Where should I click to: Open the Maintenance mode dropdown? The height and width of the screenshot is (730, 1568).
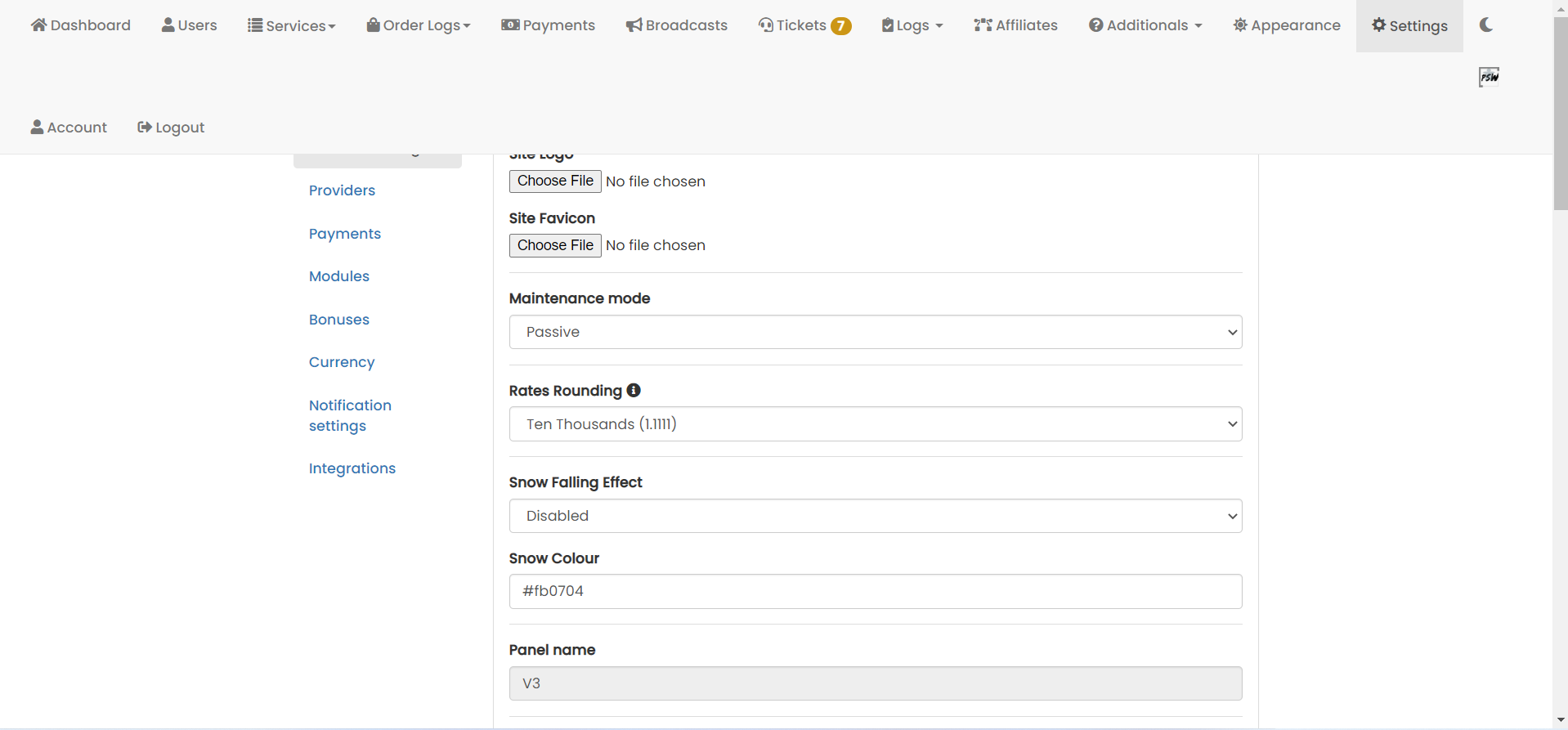[x=876, y=332]
